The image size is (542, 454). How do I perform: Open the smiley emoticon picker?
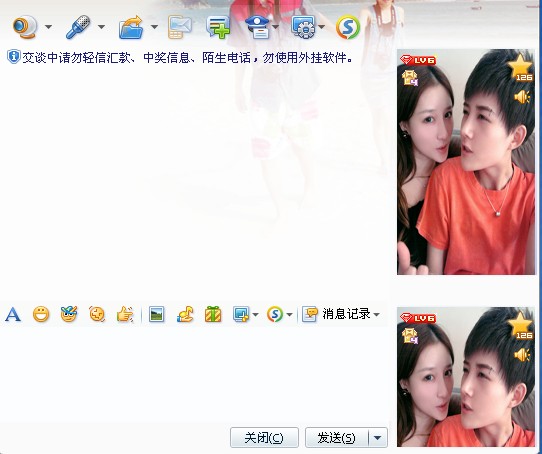[41, 314]
